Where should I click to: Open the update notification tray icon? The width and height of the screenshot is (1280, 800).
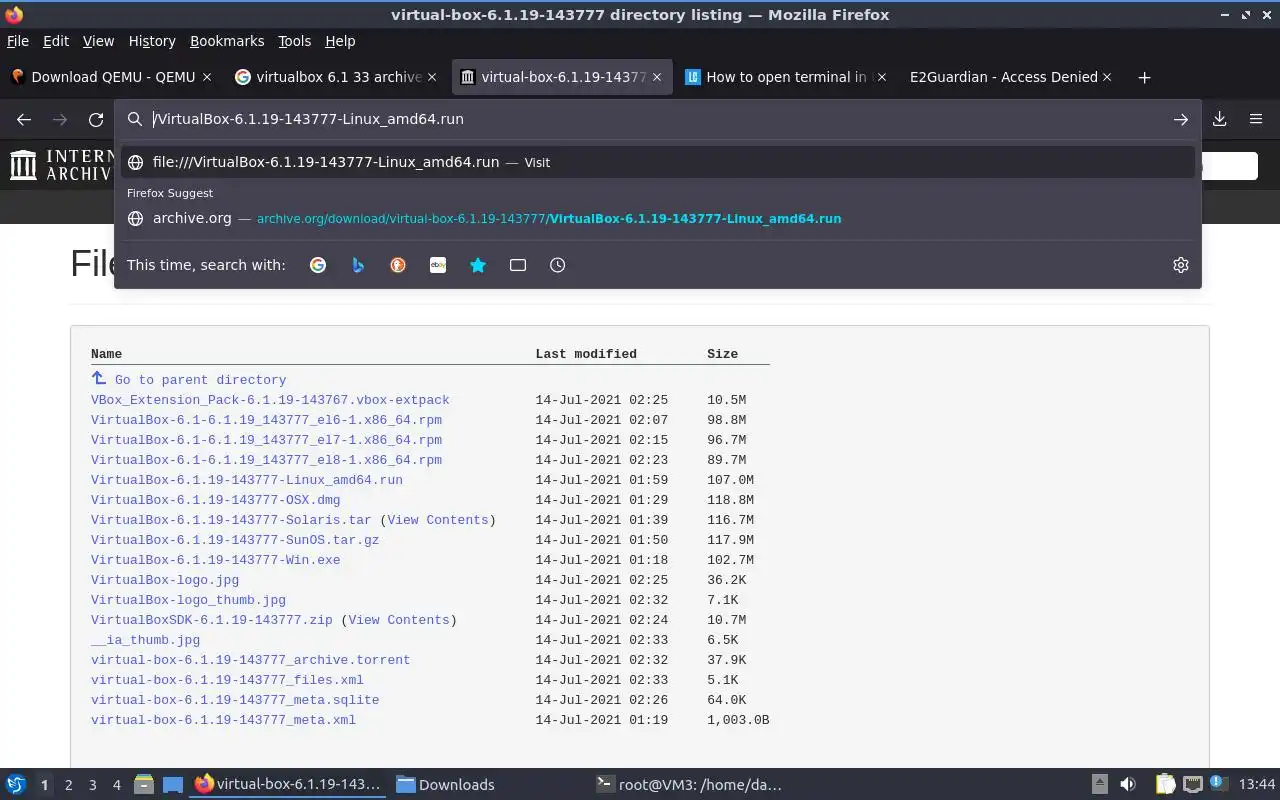pyautogui.click(x=1218, y=785)
